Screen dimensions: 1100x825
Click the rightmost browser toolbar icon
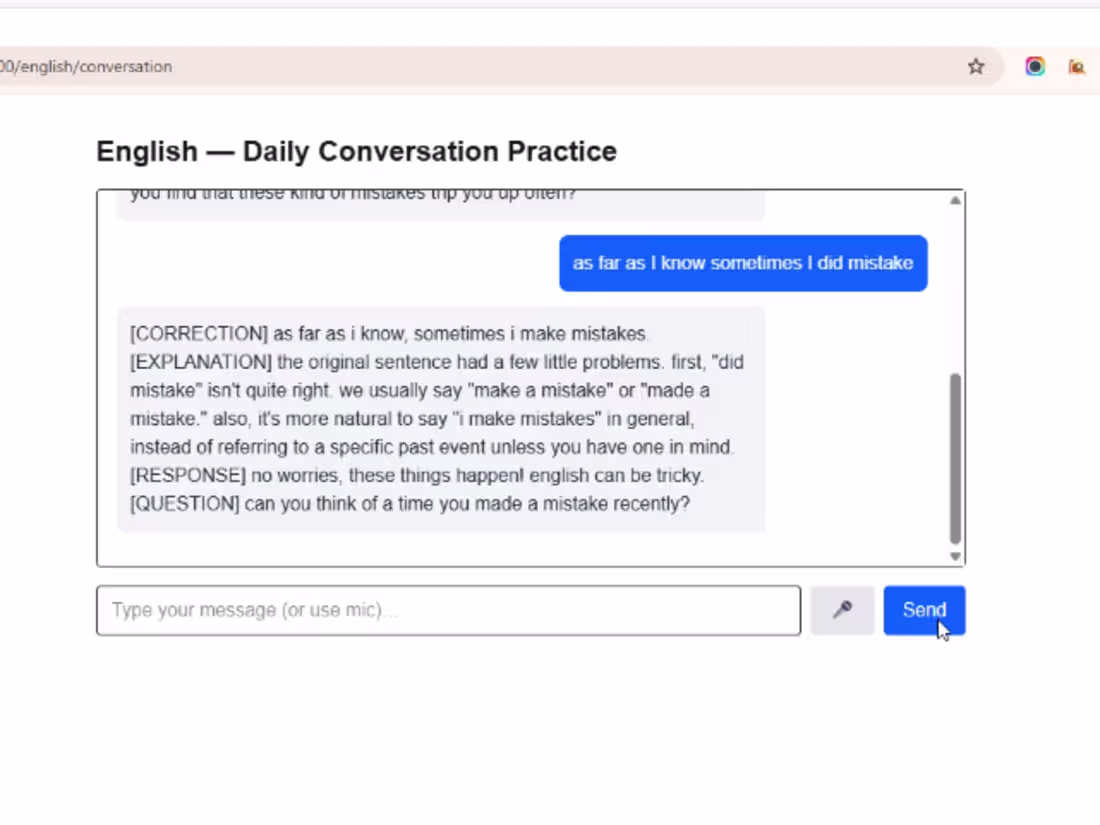(1077, 66)
